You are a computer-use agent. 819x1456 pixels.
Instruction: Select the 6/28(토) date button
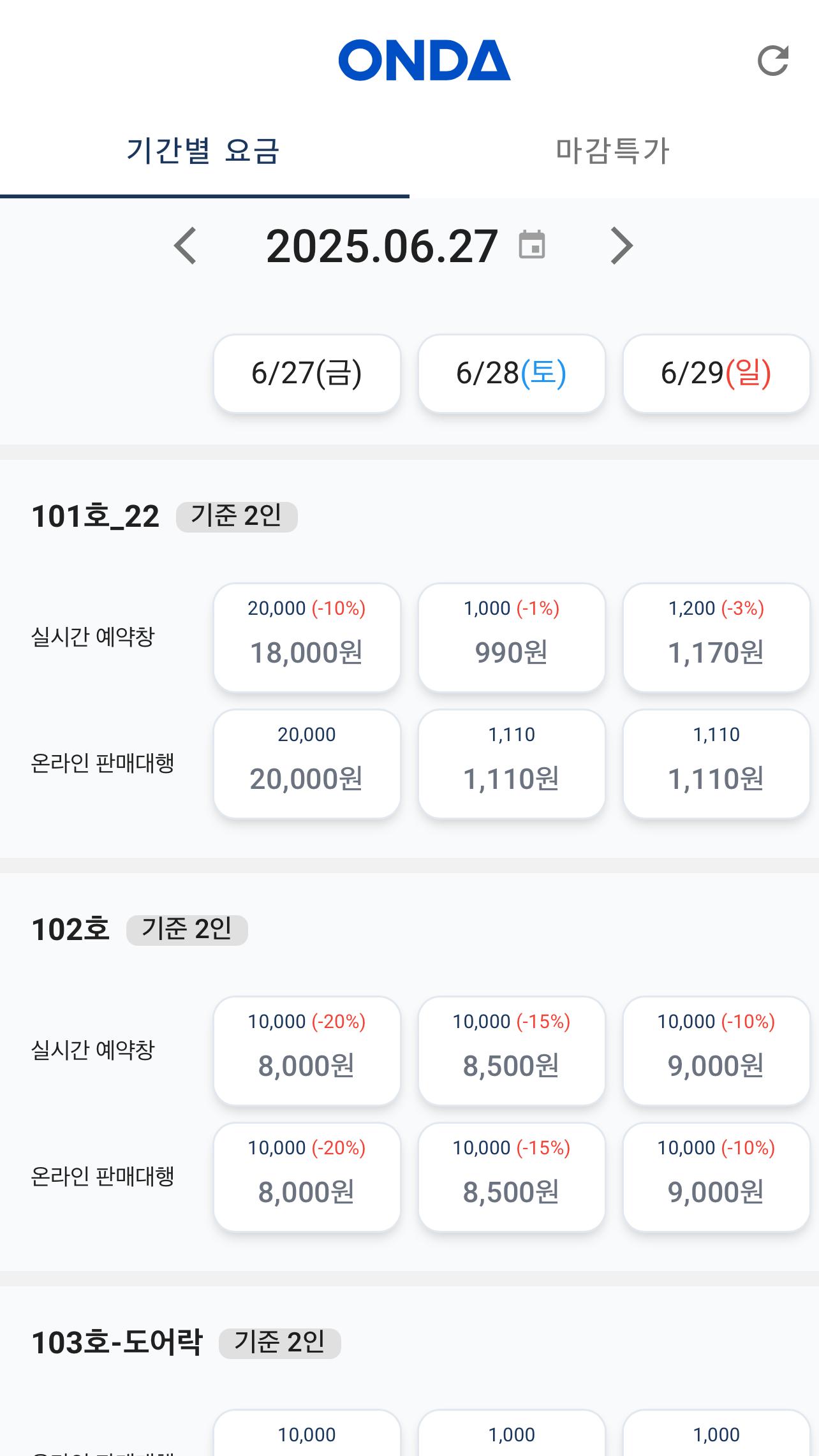point(512,374)
